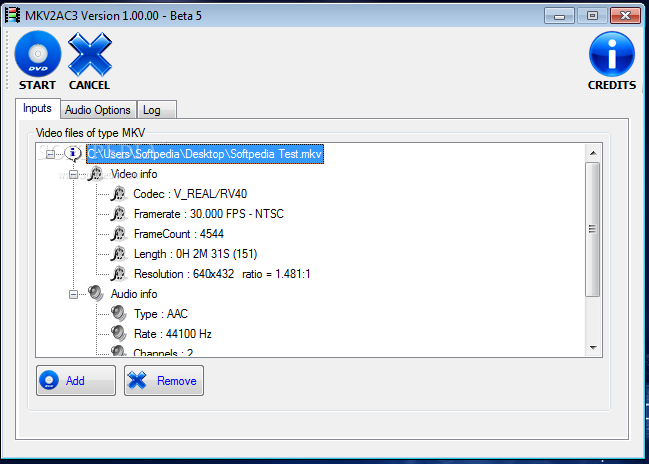The image size is (649, 464).
Task: Click the Add button
Action: pos(76,380)
